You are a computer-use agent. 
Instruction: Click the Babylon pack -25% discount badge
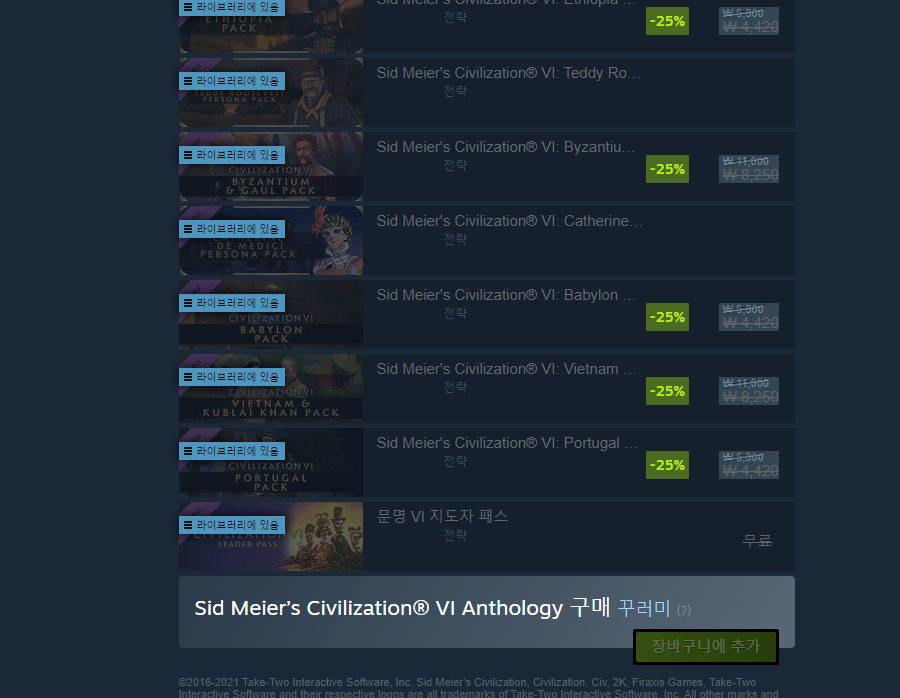point(667,317)
